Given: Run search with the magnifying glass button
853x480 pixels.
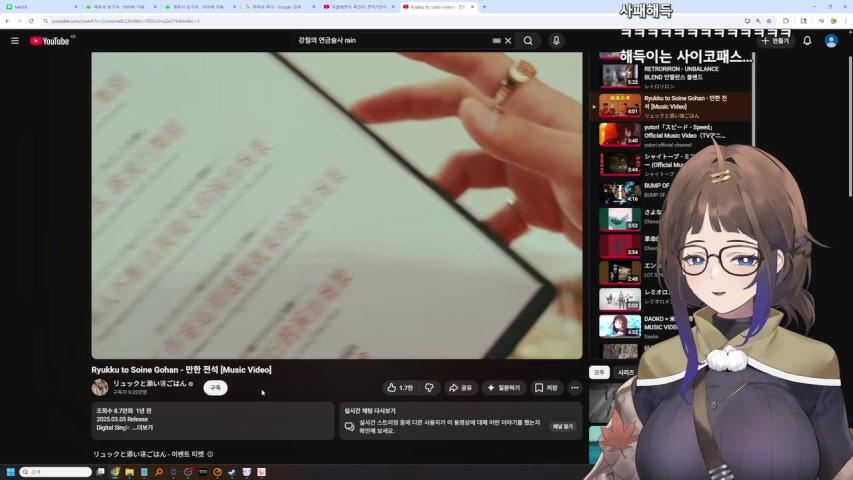Looking at the screenshot, I should (528, 41).
